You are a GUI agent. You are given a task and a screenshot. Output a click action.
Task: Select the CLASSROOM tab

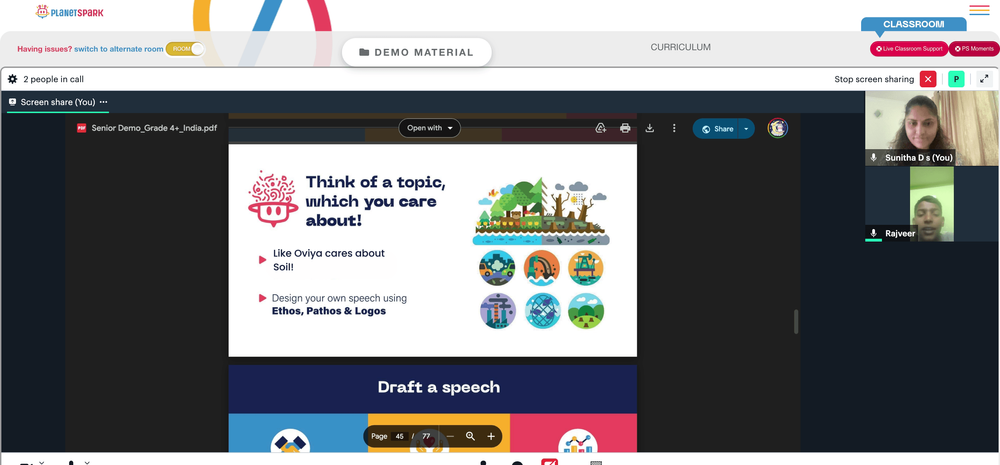(913, 24)
